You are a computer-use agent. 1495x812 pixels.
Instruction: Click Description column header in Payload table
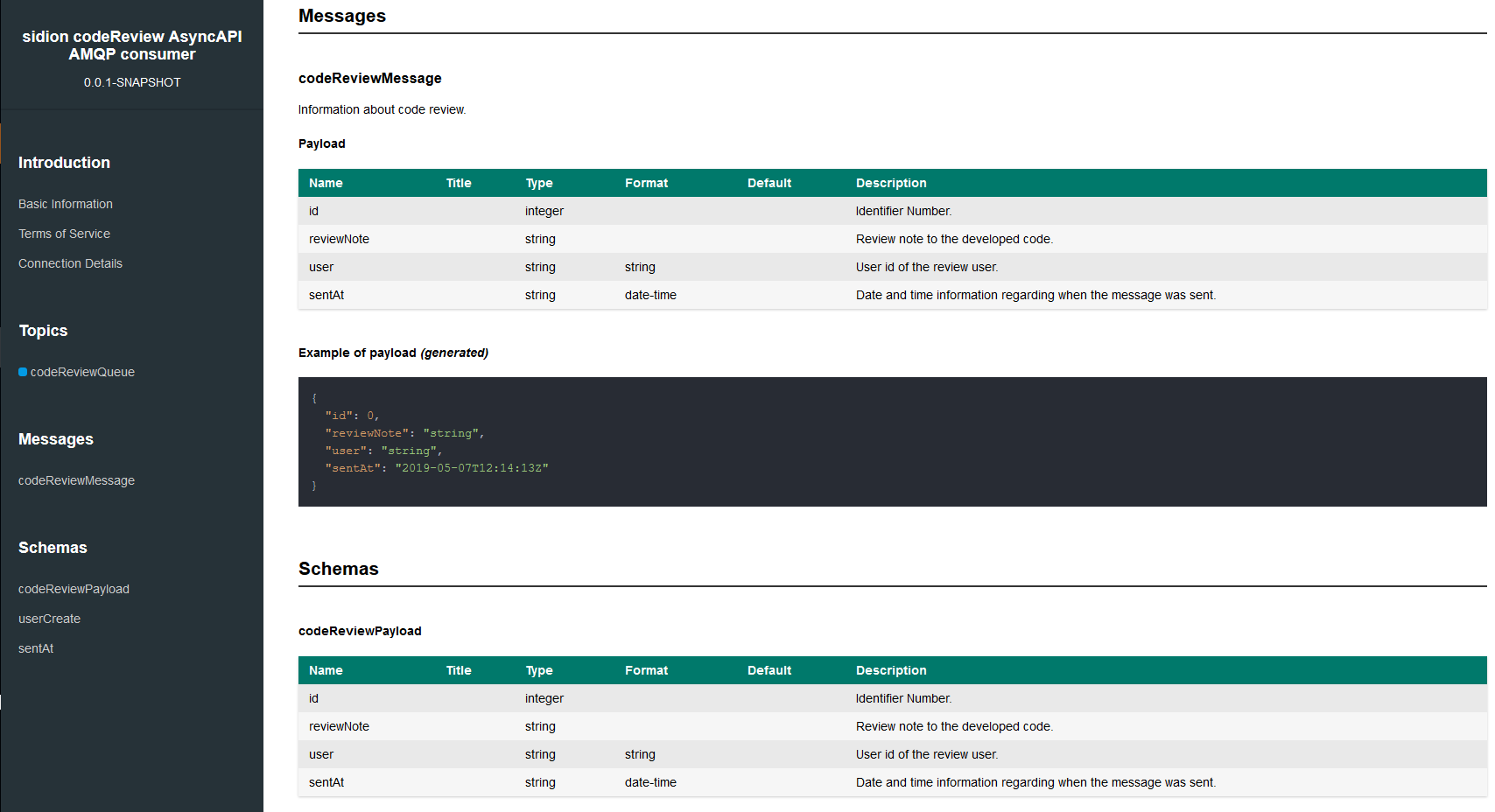click(891, 183)
